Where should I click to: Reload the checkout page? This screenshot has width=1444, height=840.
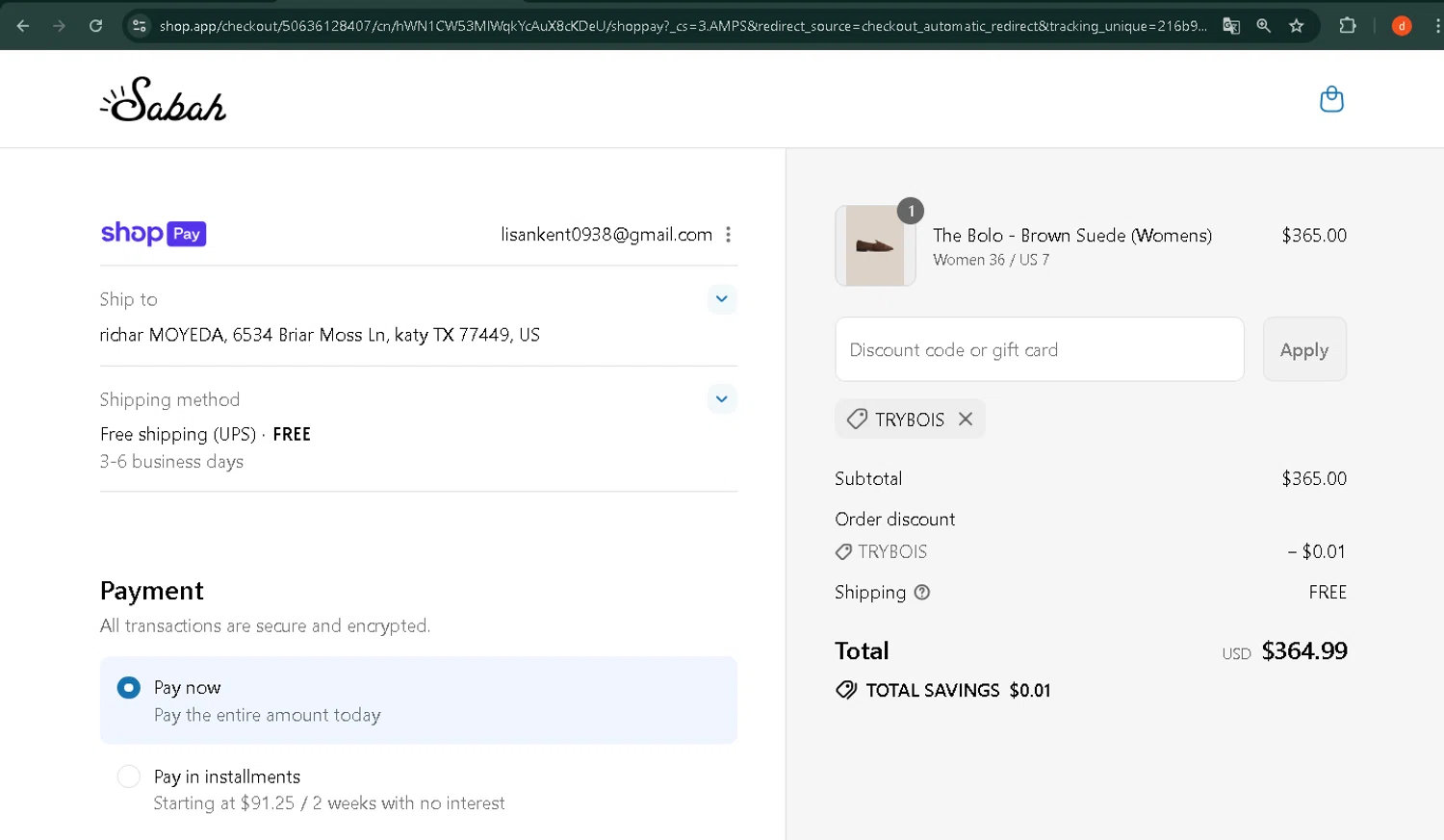[x=95, y=26]
